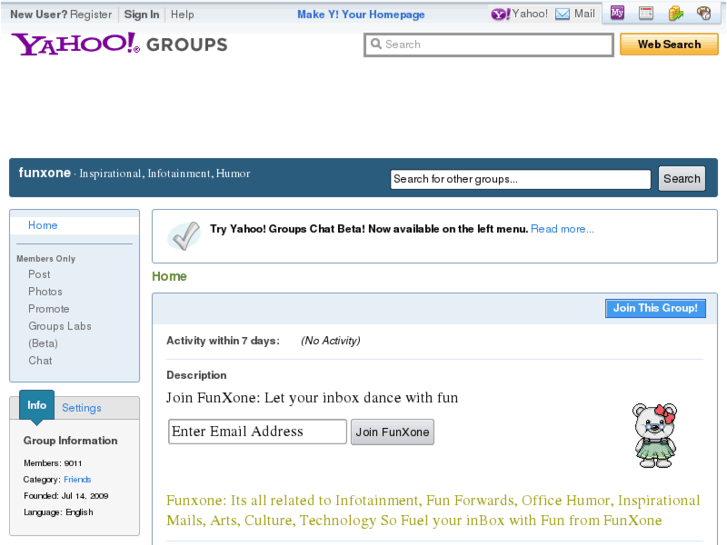Click the Language: English text
The width and height of the screenshot is (727, 545).
(x=58, y=512)
